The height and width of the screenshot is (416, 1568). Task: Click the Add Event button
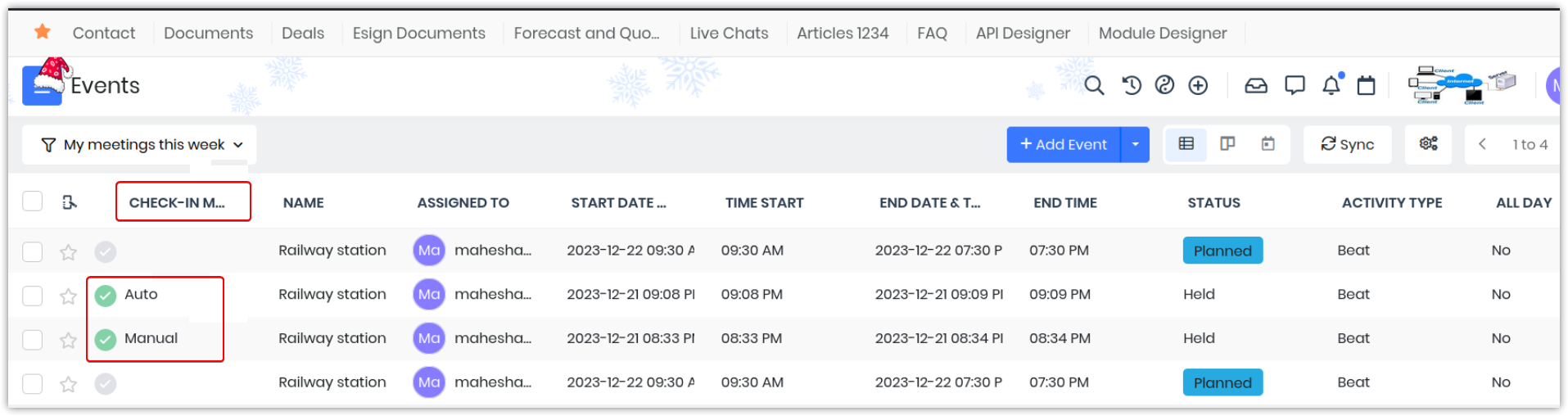click(1063, 145)
